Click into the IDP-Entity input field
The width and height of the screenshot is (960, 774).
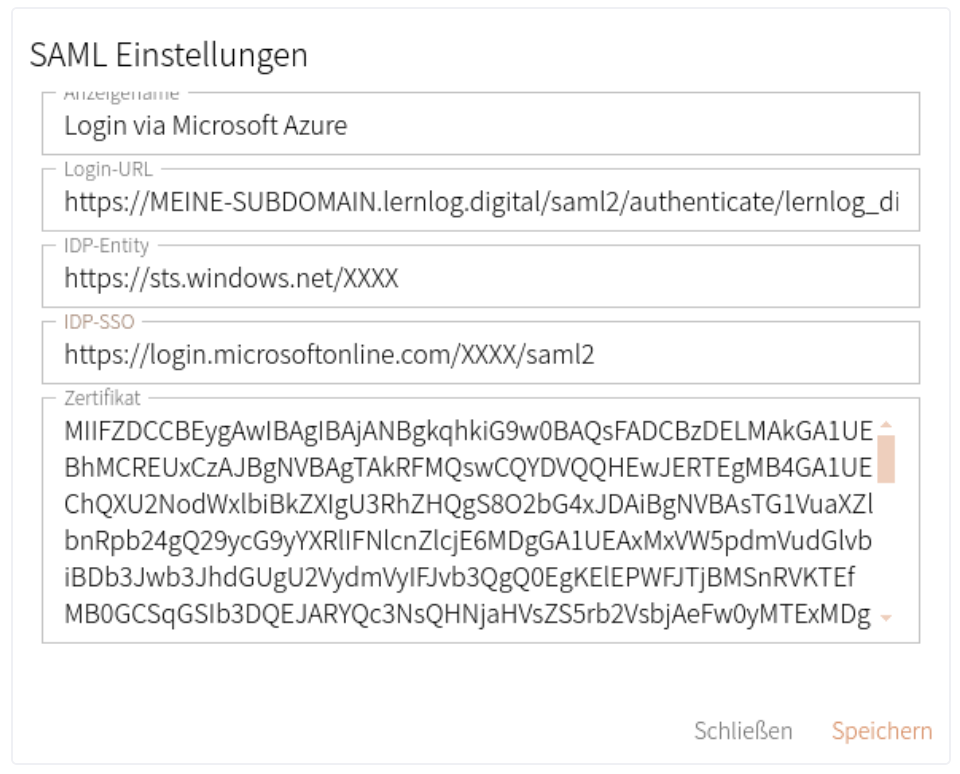tap(480, 279)
